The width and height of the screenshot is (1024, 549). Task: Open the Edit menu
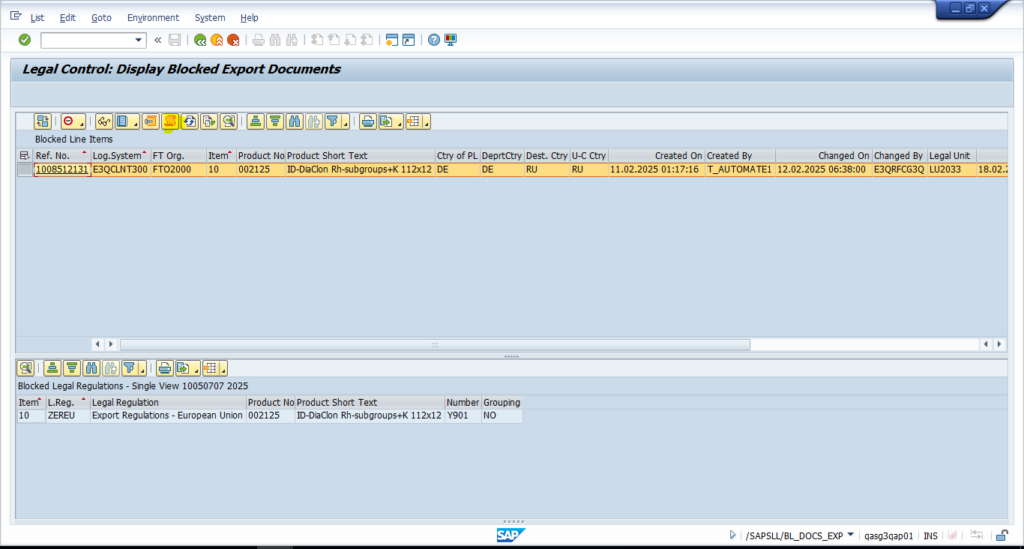tap(67, 18)
